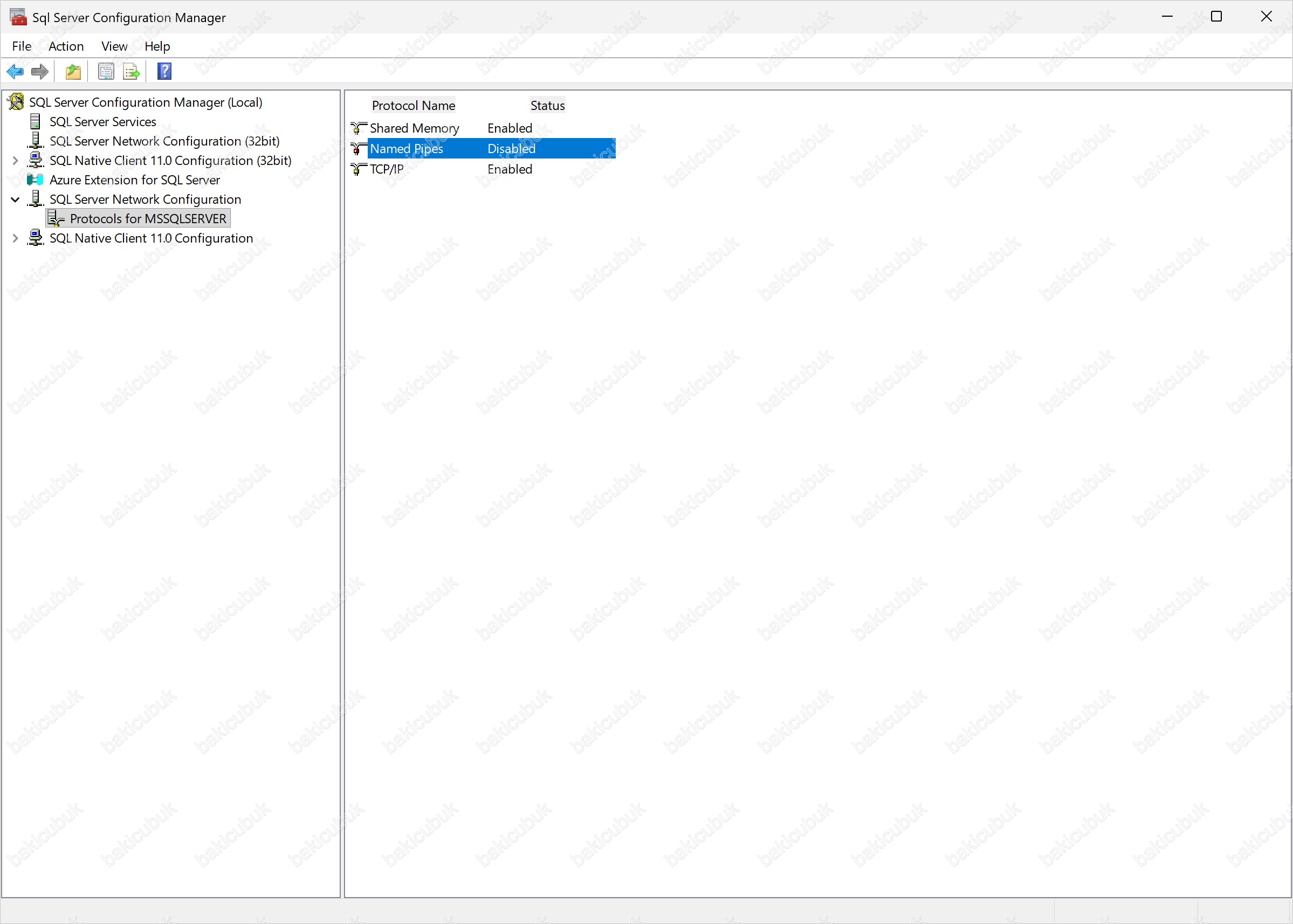Click the TCP/IP protocol icon
This screenshot has height=924, width=1293.
pyautogui.click(x=359, y=170)
